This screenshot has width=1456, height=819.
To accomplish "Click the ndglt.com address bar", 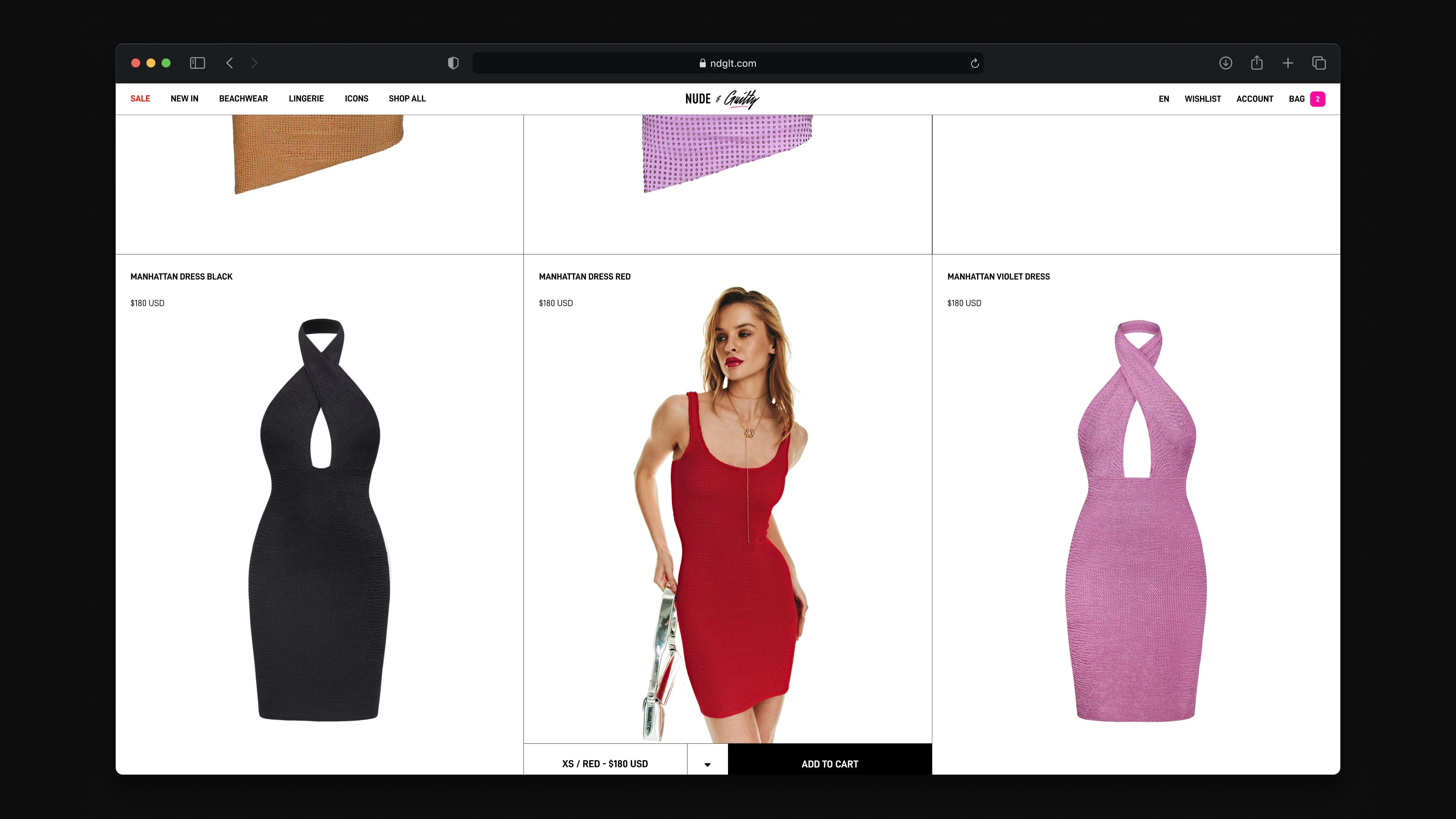I will pyautogui.click(x=727, y=63).
